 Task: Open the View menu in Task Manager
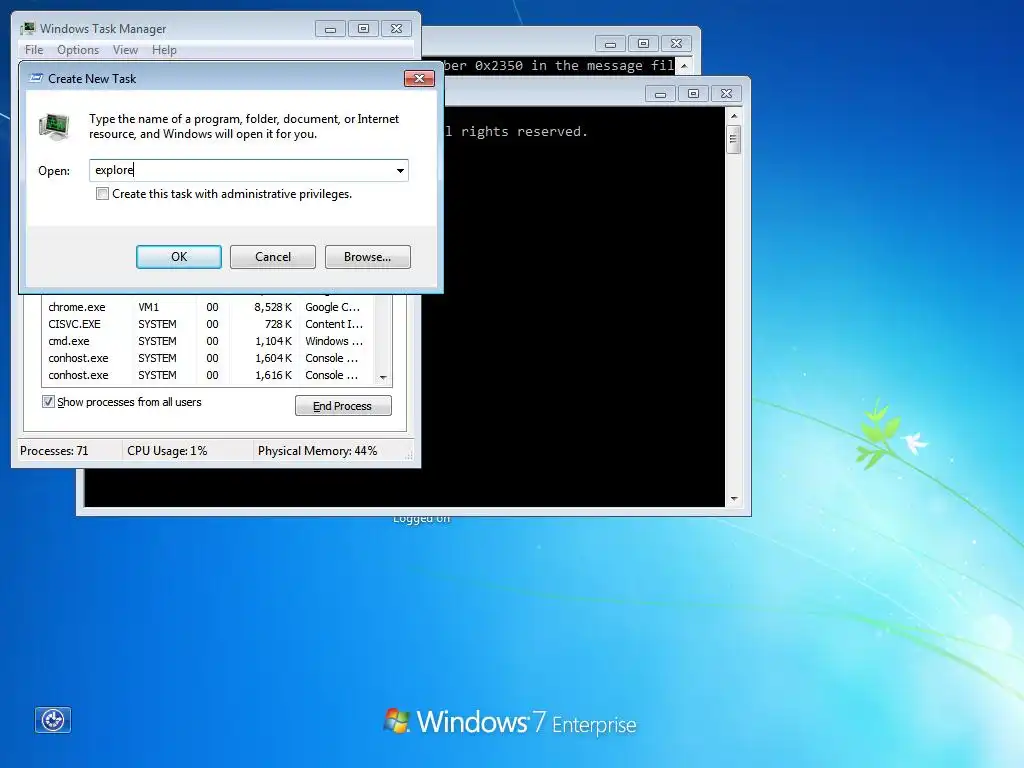tap(125, 50)
